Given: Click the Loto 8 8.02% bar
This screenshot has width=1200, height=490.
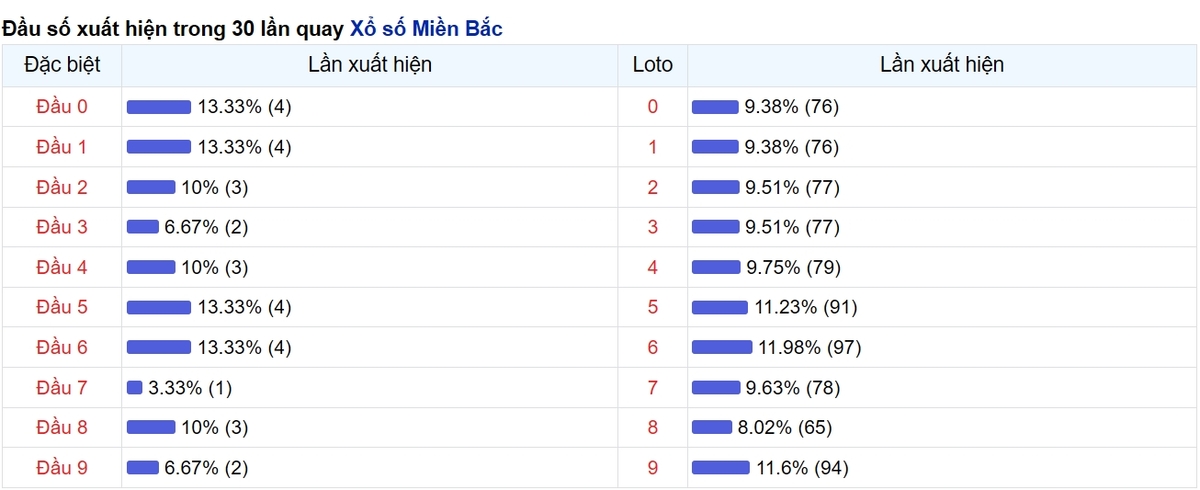Looking at the screenshot, I should (x=712, y=427).
